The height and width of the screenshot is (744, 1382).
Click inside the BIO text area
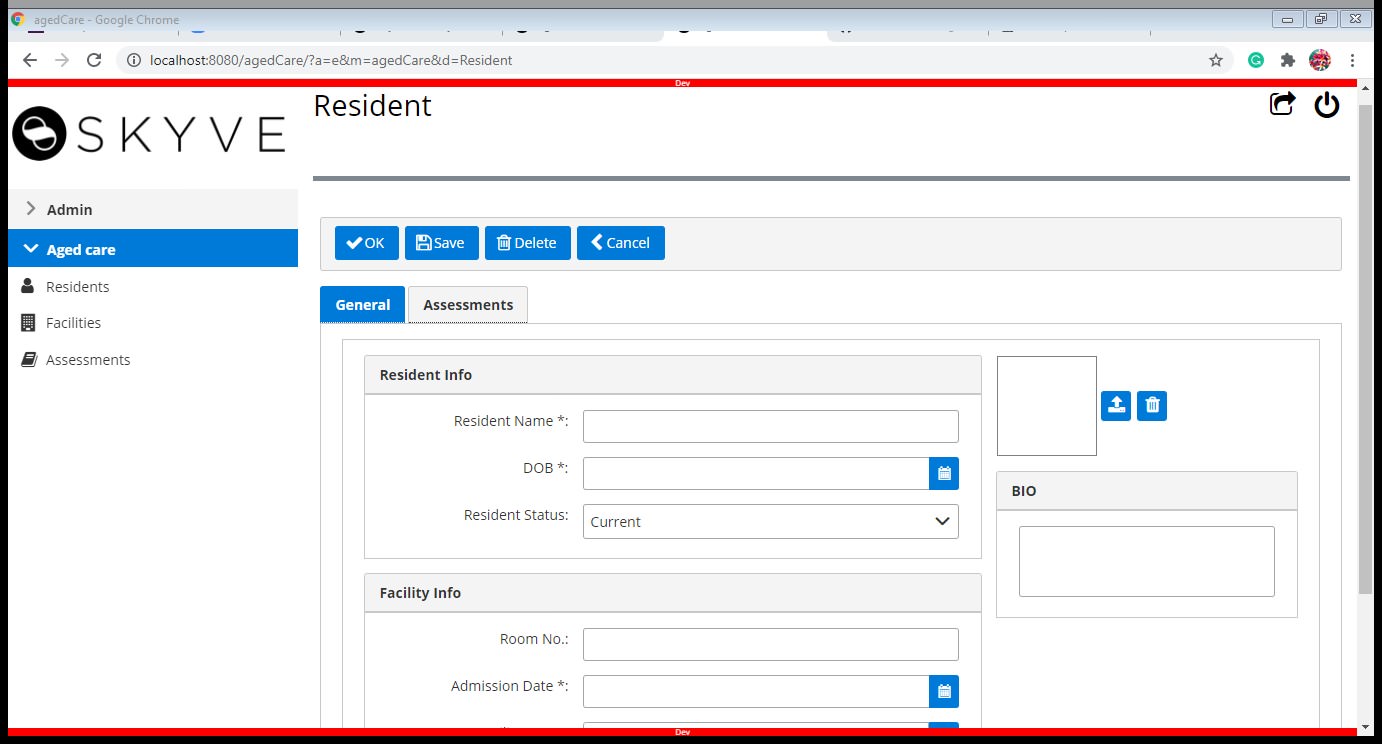click(x=1147, y=562)
